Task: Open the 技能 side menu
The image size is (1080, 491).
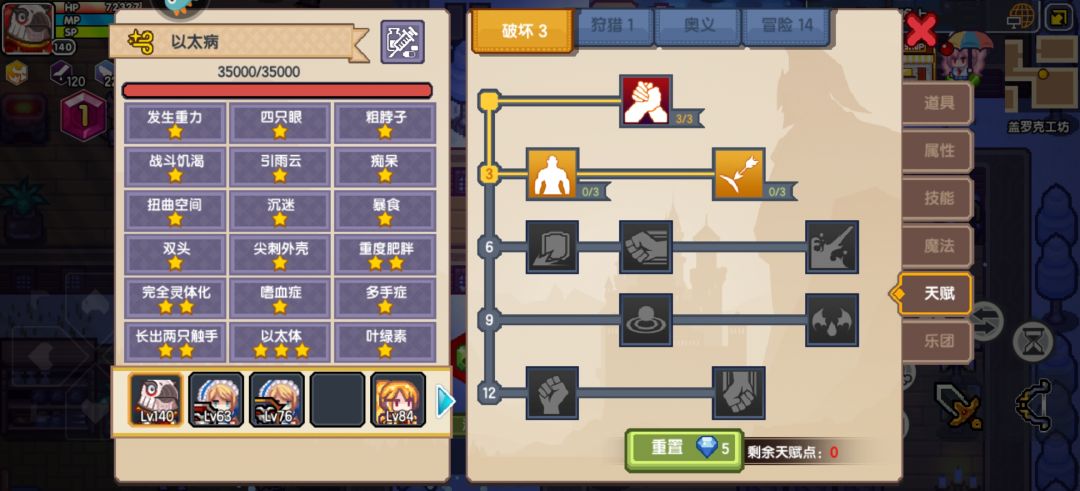Action: tap(937, 198)
